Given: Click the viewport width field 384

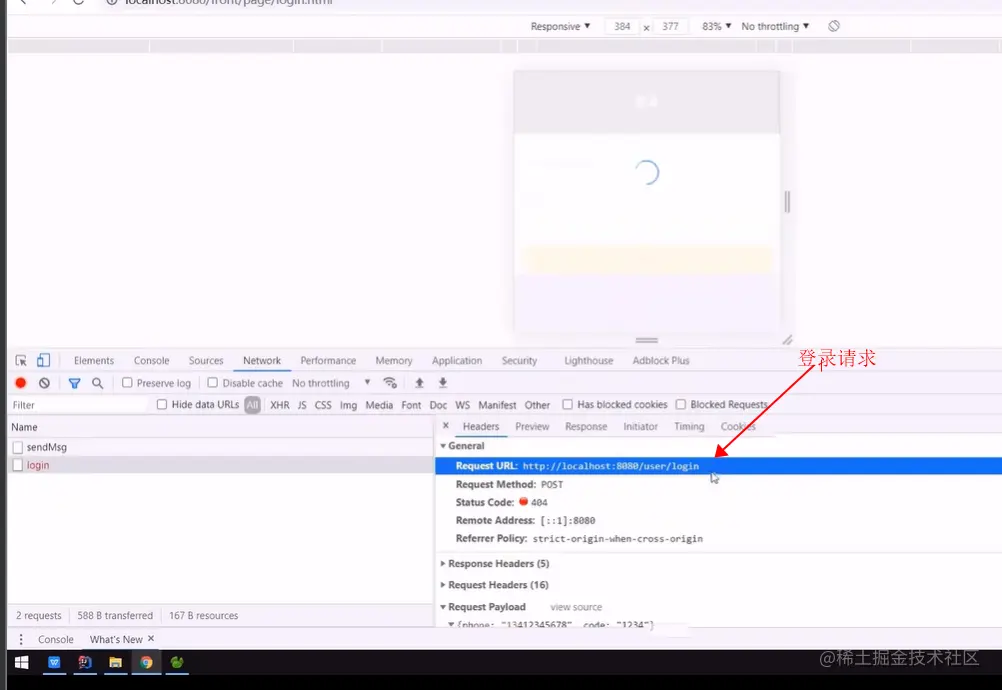Looking at the screenshot, I should point(622,26).
